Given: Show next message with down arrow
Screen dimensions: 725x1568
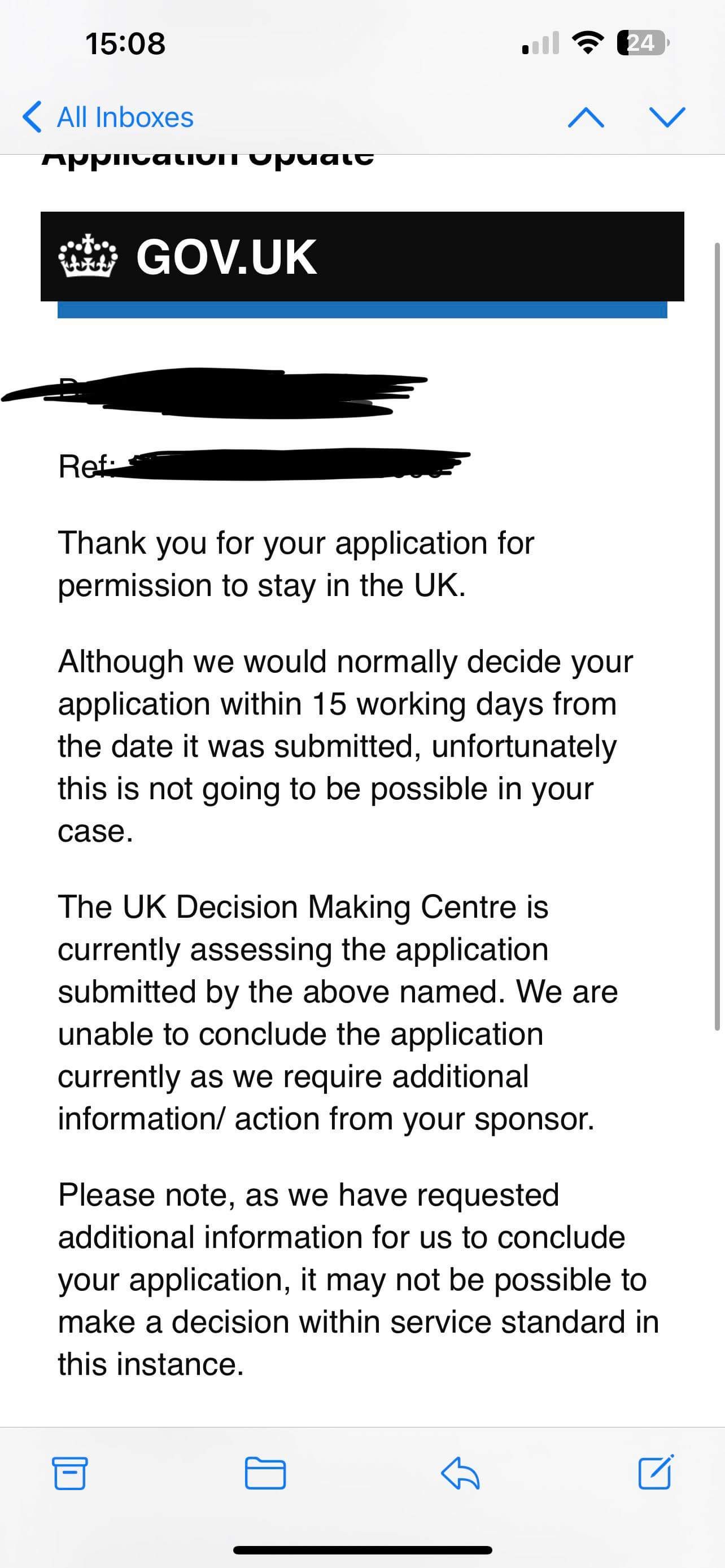Looking at the screenshot, I should pos(667,117).
